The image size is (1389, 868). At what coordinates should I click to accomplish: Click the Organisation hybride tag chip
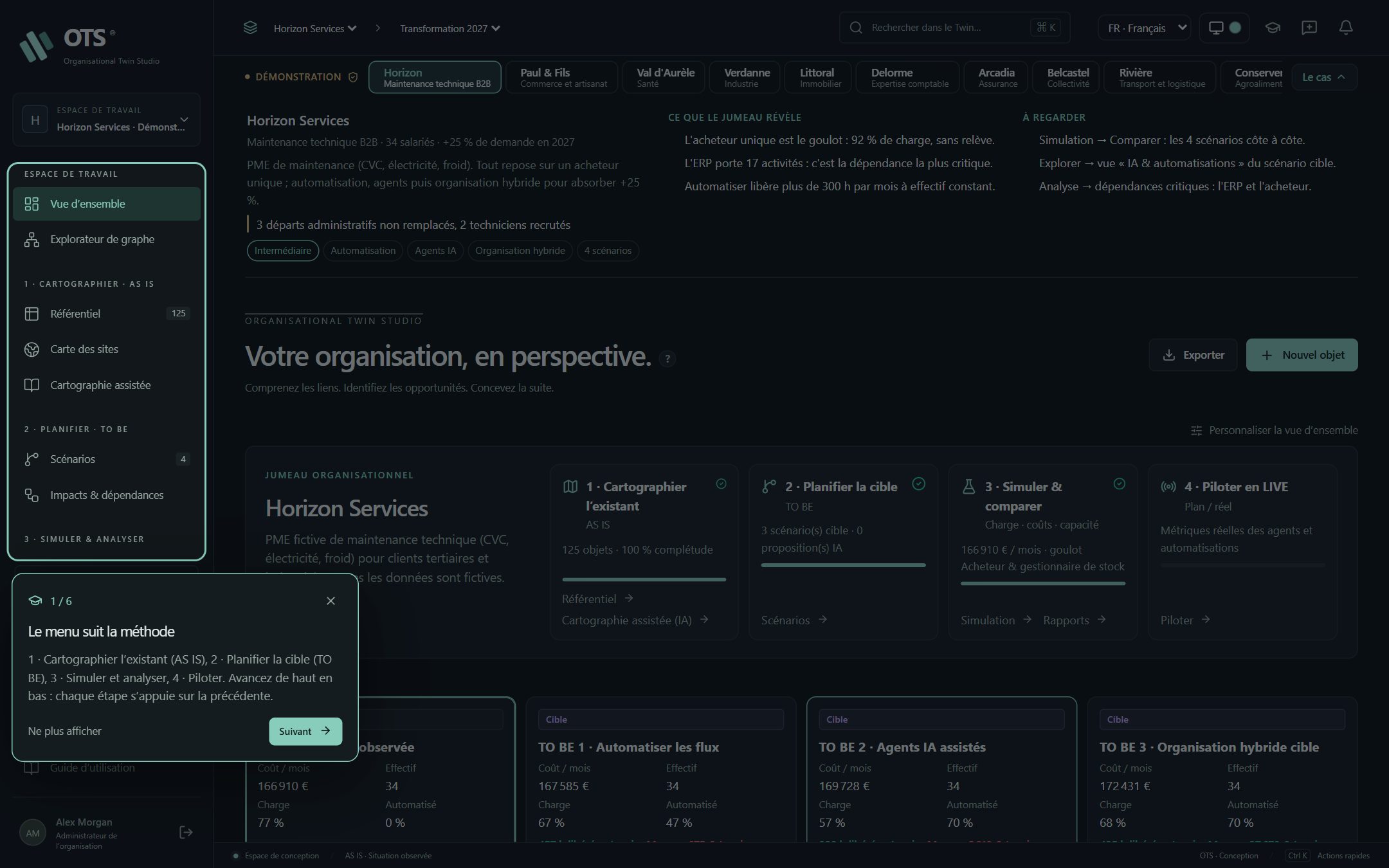pyautogui.click(x=520, y=251)
